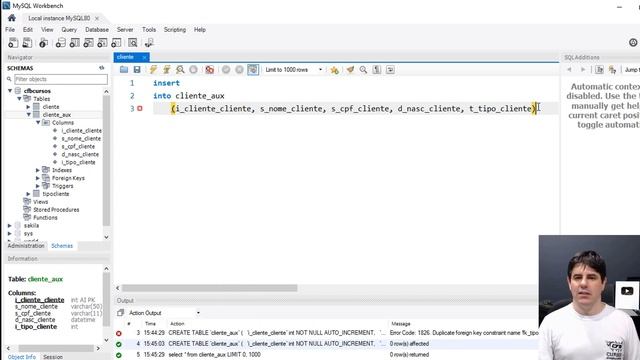Create a new SQL tab toolbar icon
Image resolution: width=640 pixels, height=360 pixels.
pos(13,43)
